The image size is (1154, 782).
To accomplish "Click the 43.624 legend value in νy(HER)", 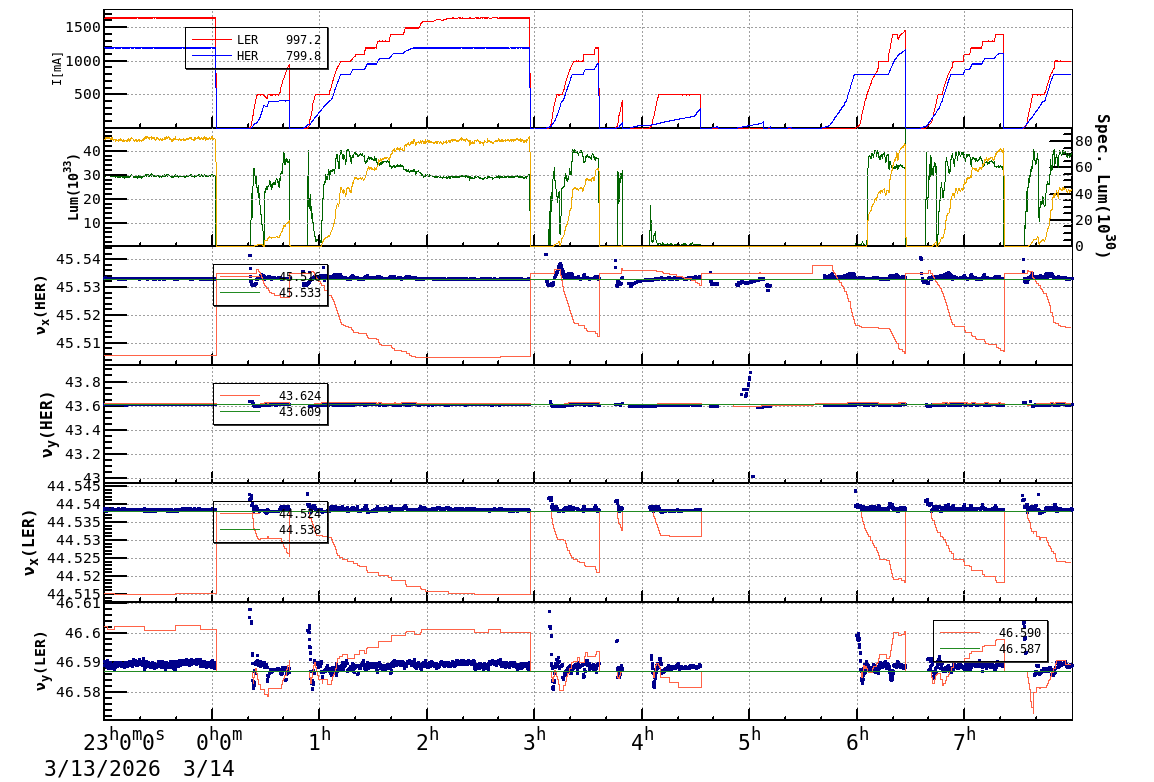I will 300,396.
